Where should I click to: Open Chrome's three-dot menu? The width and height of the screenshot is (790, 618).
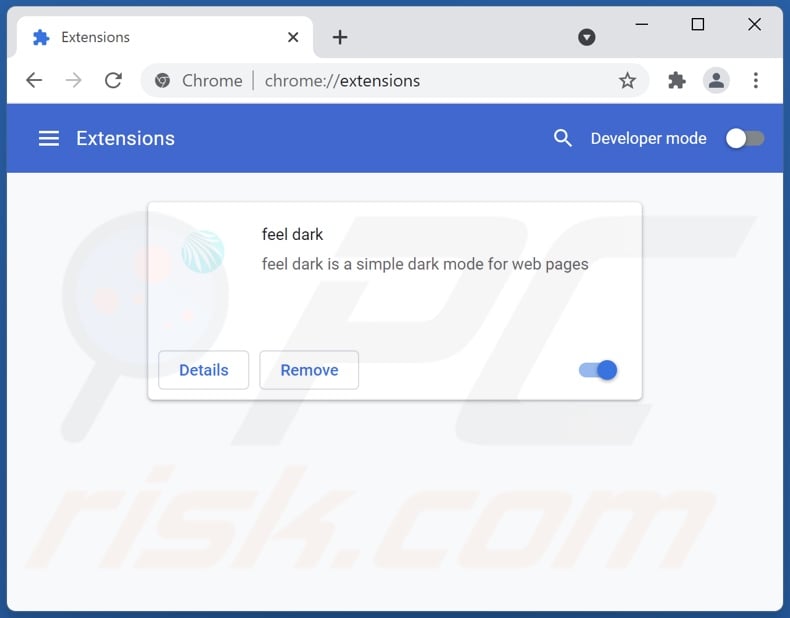tap(755, 81)
